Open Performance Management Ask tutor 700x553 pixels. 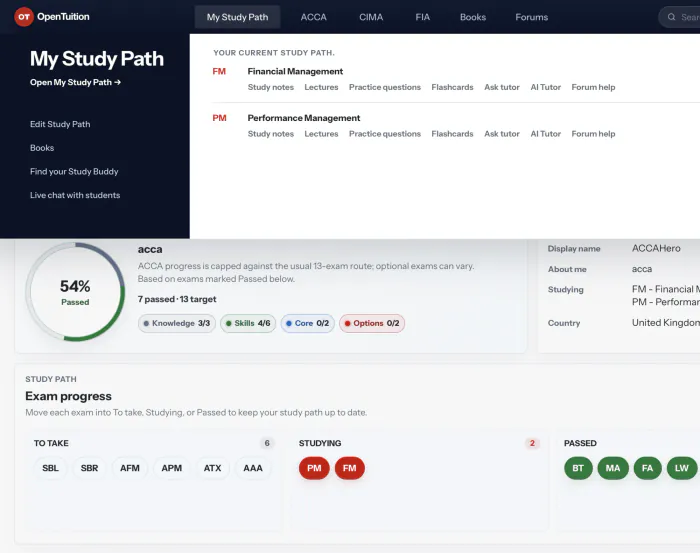point(502,133)
